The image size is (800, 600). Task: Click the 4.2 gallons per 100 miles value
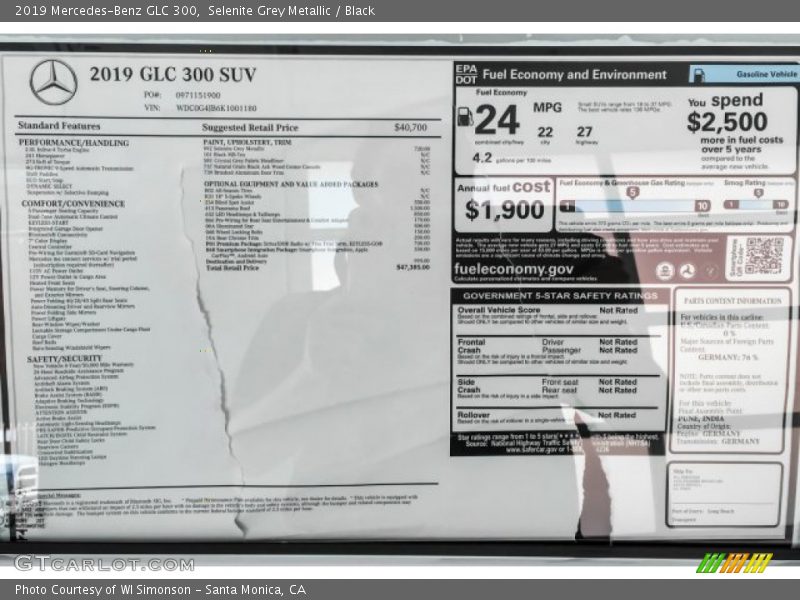482,158
